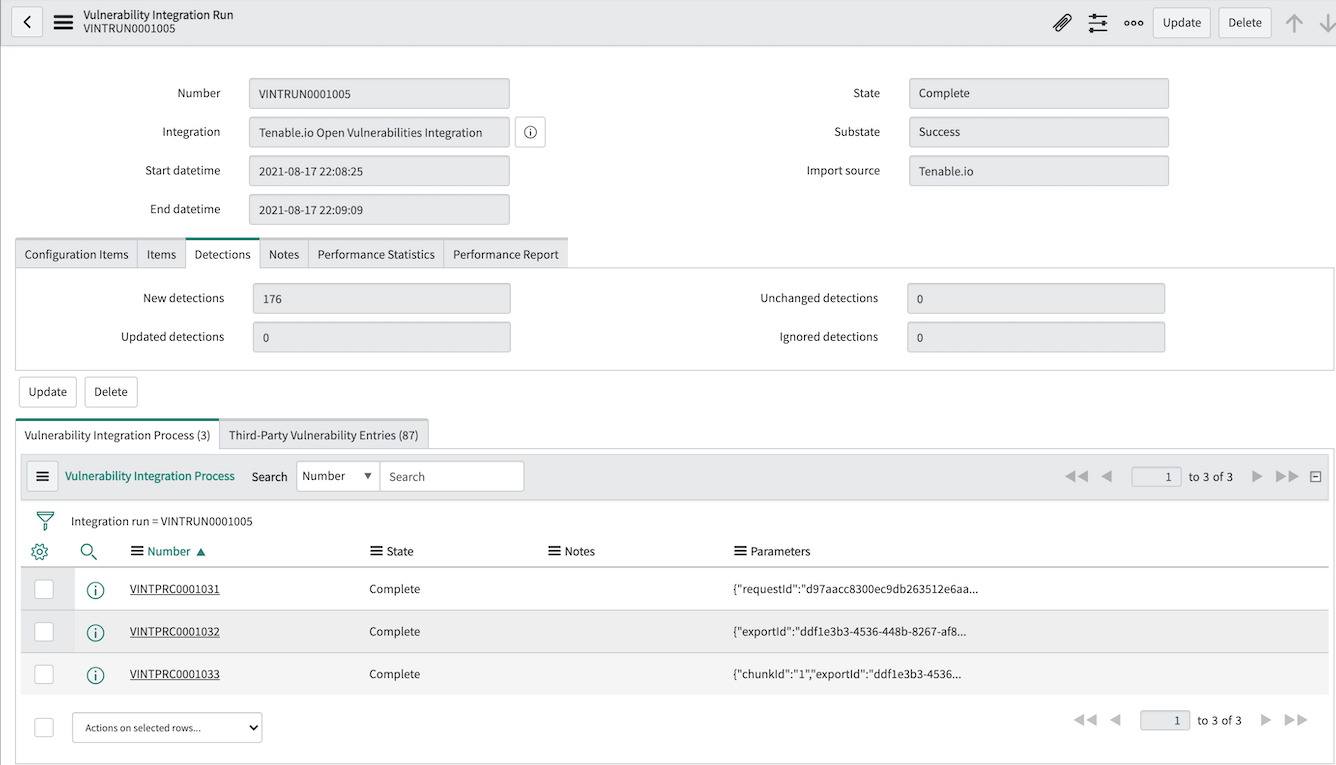The image size is (1336, 765).
Task: Personalize list columns gear icon
Action: [40, 551]
